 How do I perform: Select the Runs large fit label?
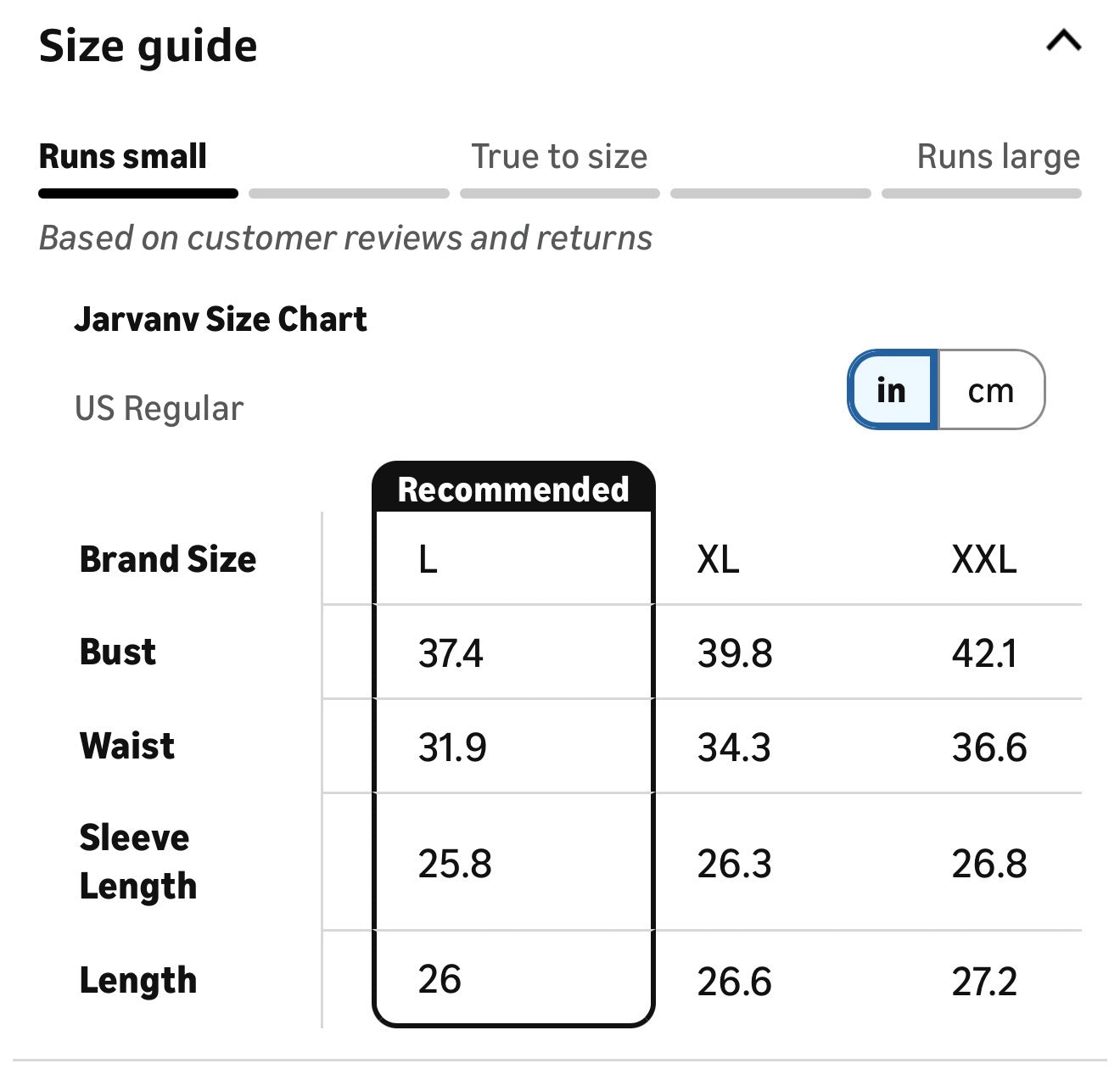pyautogui.click(x=998, y=157)
